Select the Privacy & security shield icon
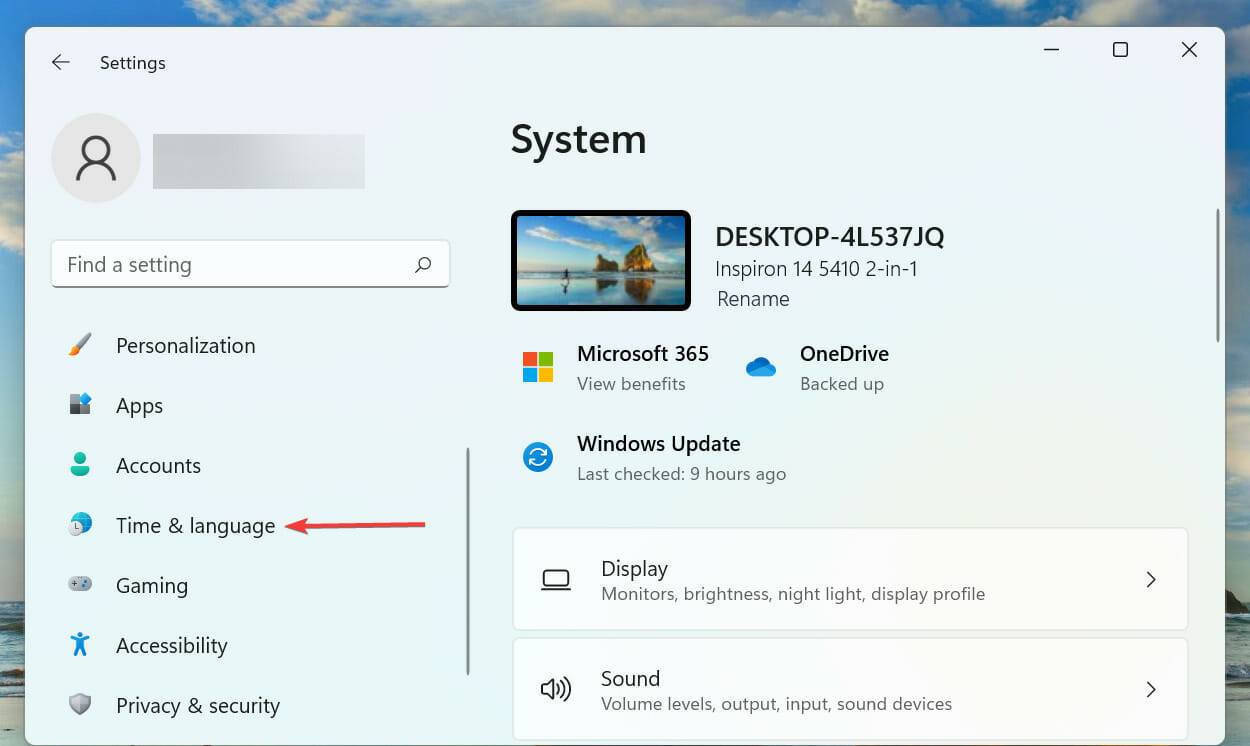Image resolution: width=1250 pixels, height=746 pixels. pyautogui.click(x=79, y=705)
